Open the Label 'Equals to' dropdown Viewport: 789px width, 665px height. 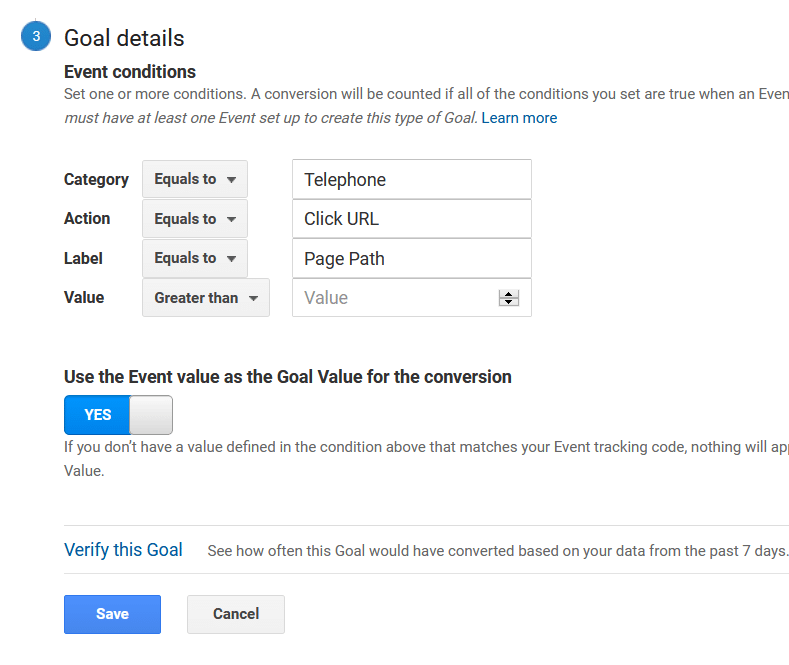[x=195, y=258]
